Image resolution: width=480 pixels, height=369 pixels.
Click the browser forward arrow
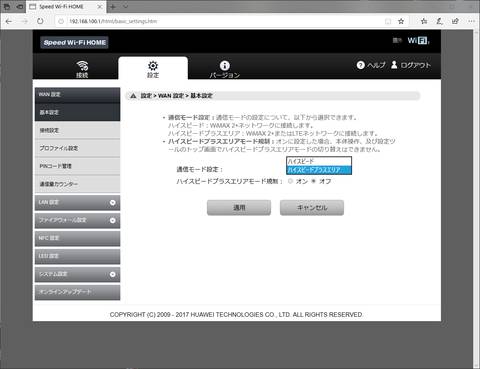pyautogui.click(x=25, y=21)
